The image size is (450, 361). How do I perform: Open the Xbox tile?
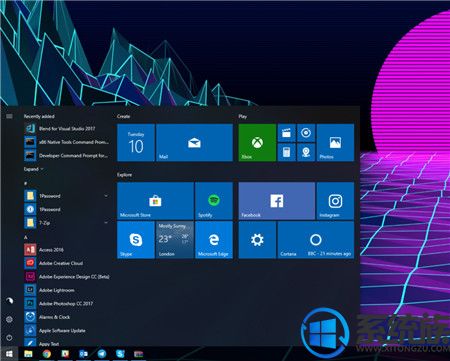(x=257, y=143)
